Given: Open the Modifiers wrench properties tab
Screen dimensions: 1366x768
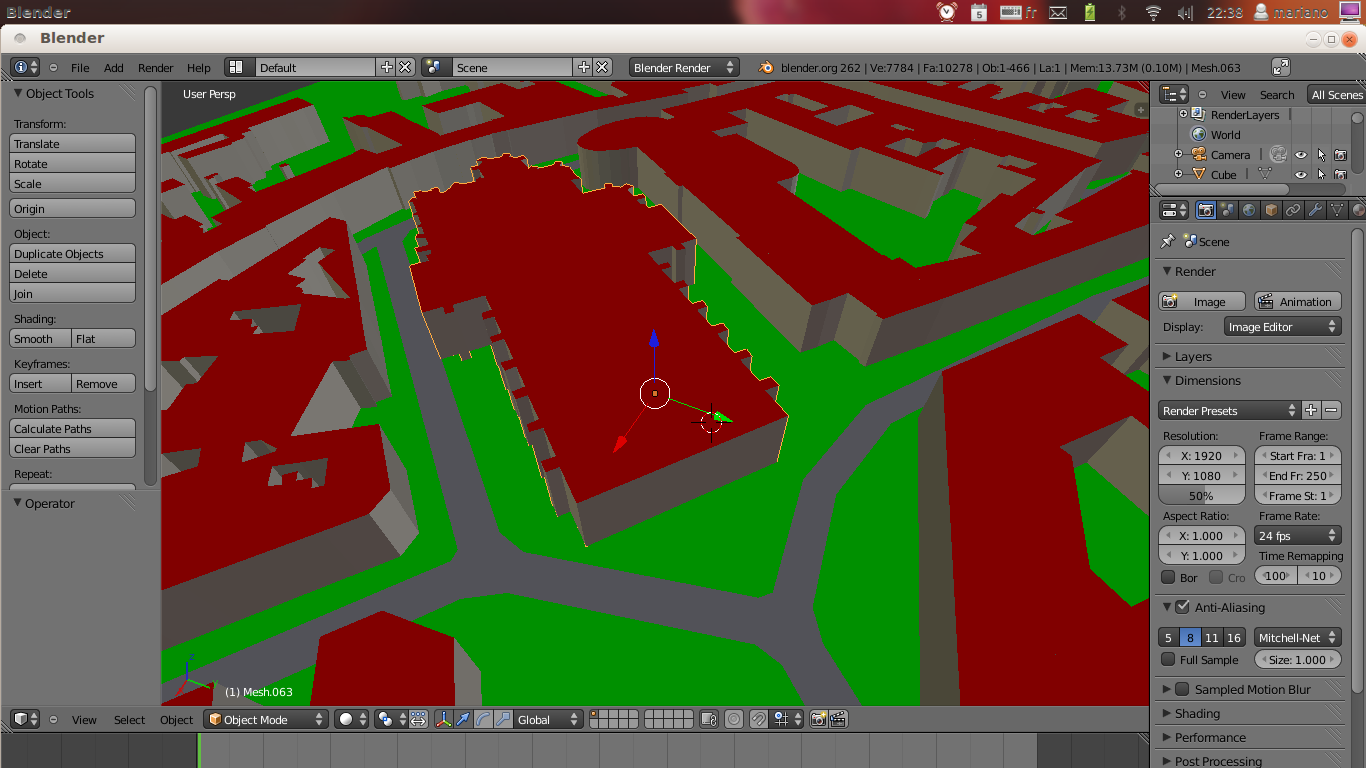Looking at the screenshot, I should pos(1315,210).
